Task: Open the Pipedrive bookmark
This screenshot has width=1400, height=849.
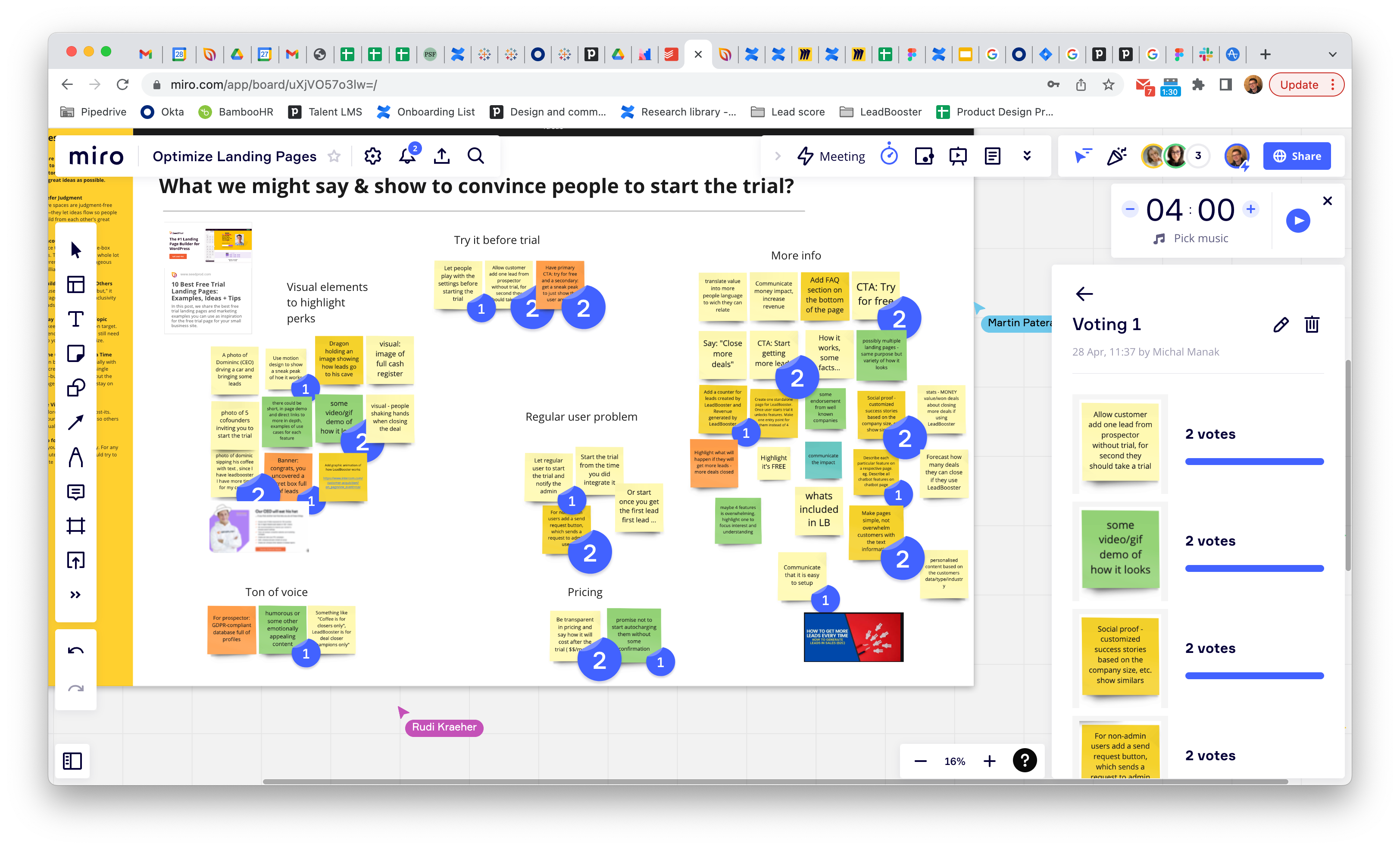Action: 93,112
